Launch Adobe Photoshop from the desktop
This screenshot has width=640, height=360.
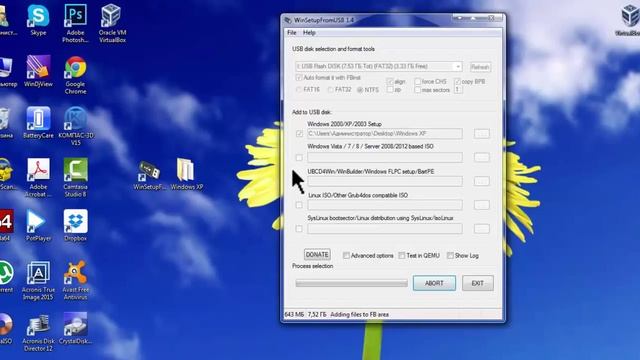pos(76,23)
